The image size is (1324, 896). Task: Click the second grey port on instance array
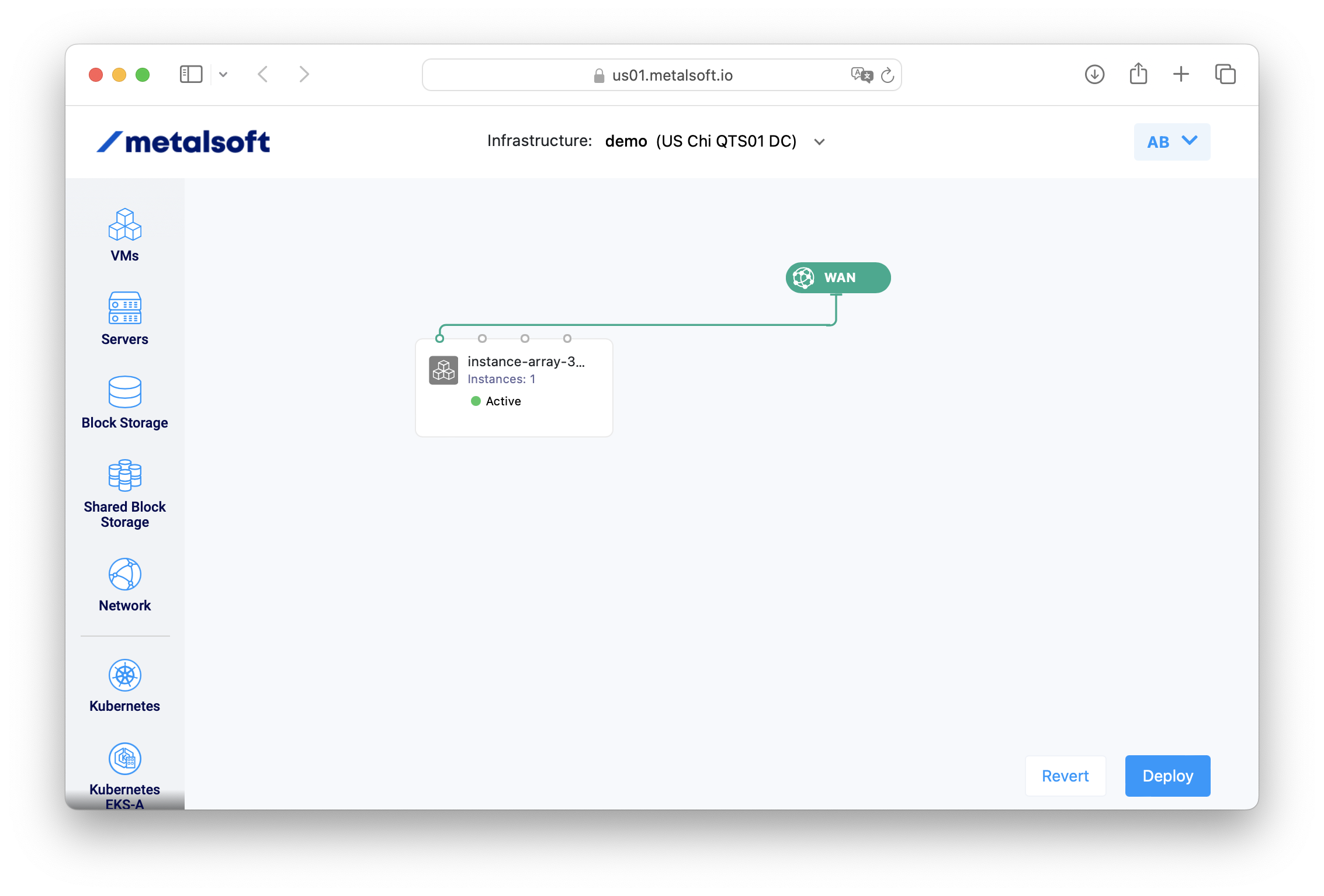click(482, 338)
